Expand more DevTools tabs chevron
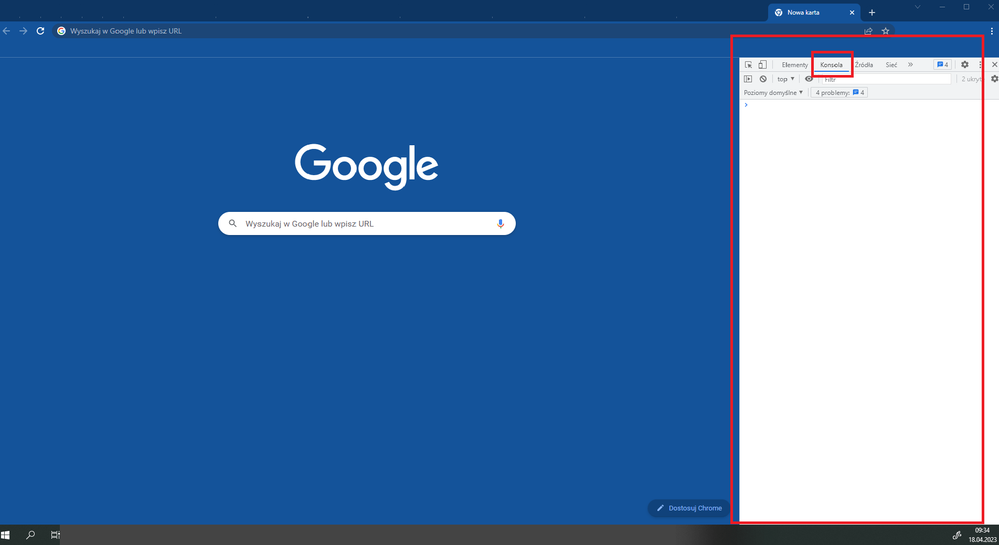 (910, 65)
